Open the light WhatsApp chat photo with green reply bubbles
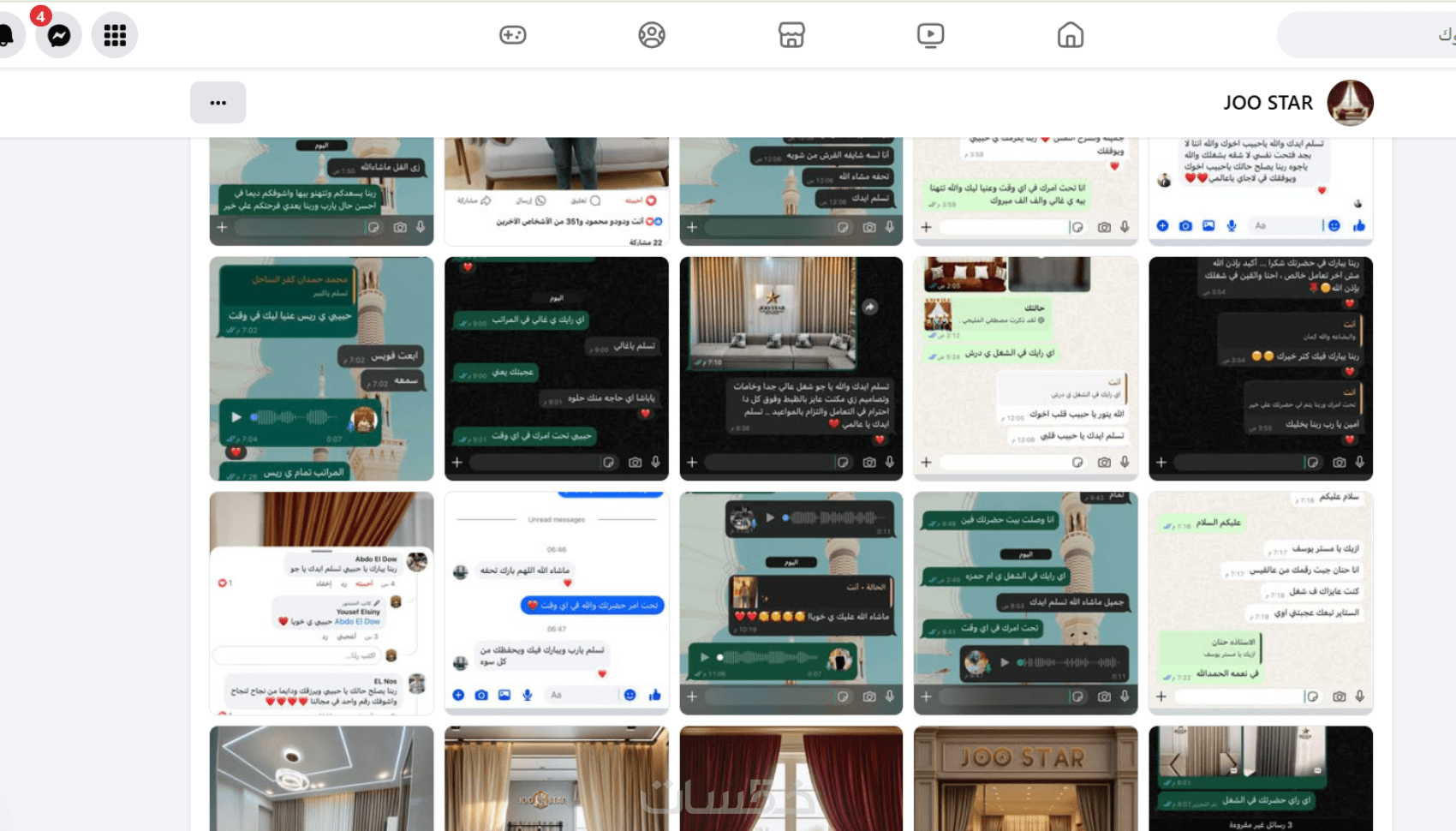 (x=1261, y=603)
